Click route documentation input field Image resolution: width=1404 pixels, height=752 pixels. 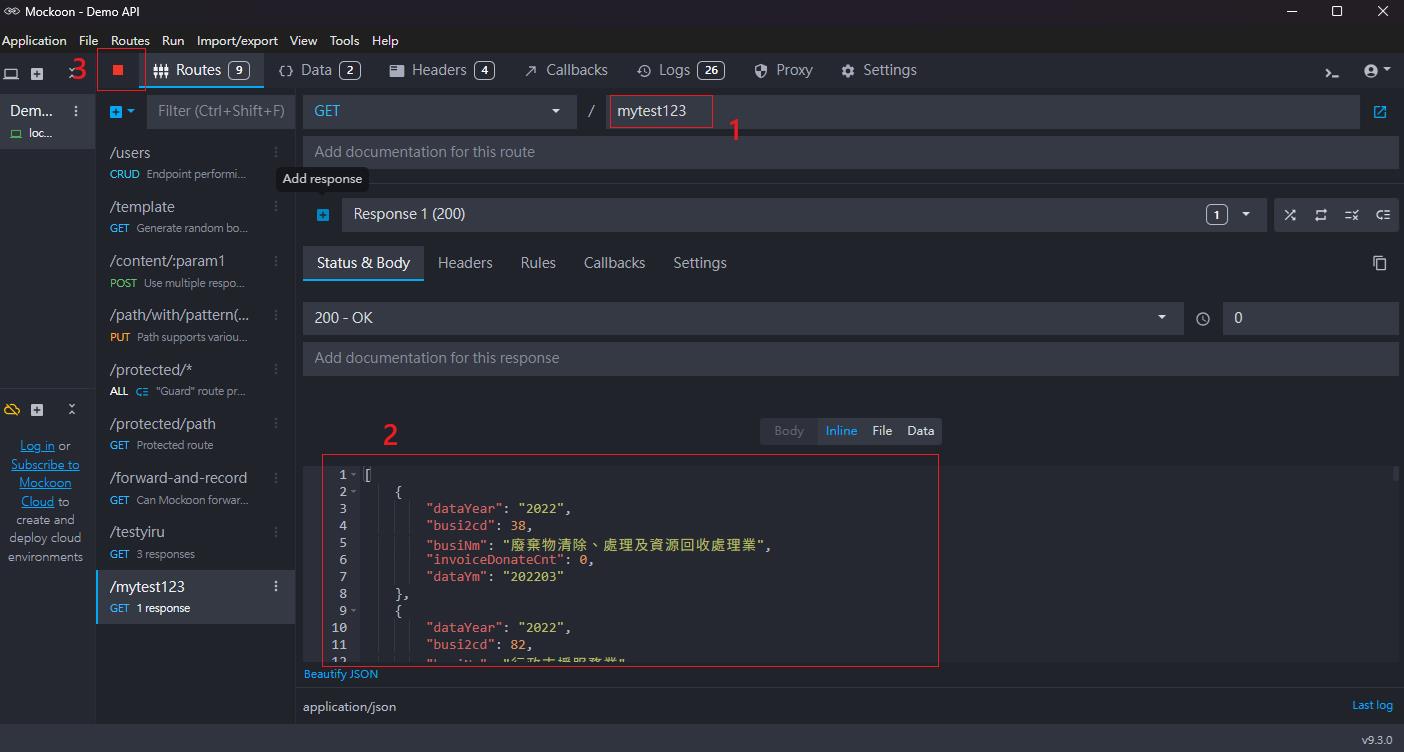click(850, 152)
